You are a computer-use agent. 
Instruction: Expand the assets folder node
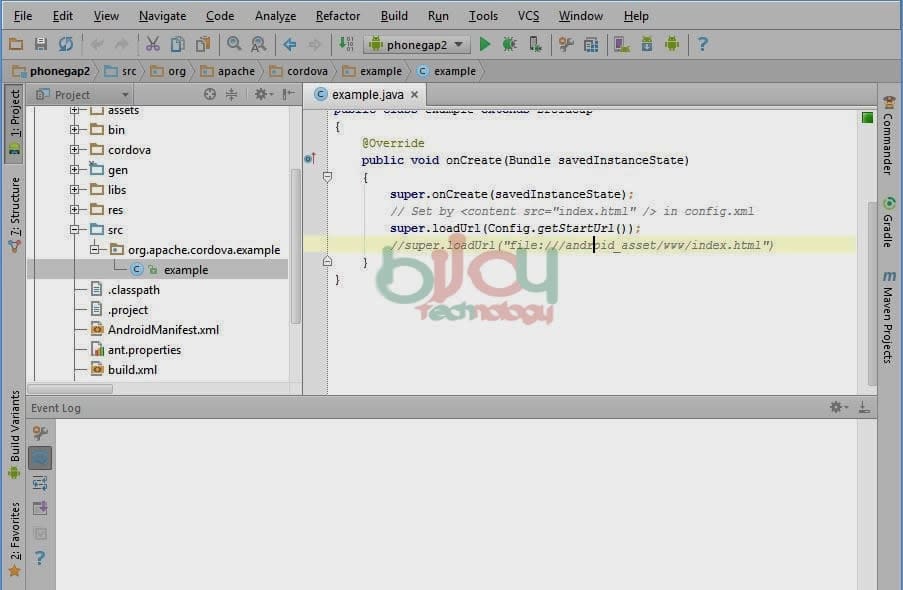point(75,111)
